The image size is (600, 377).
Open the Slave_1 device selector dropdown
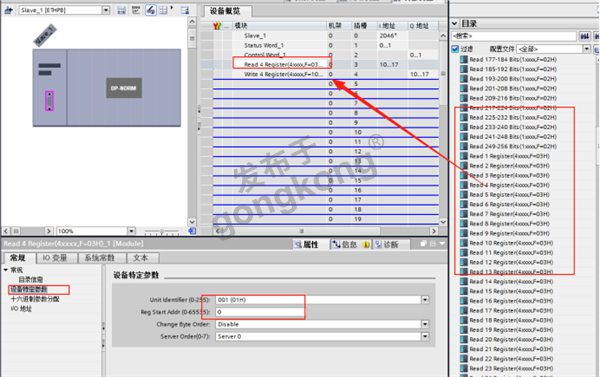point(106,10)
